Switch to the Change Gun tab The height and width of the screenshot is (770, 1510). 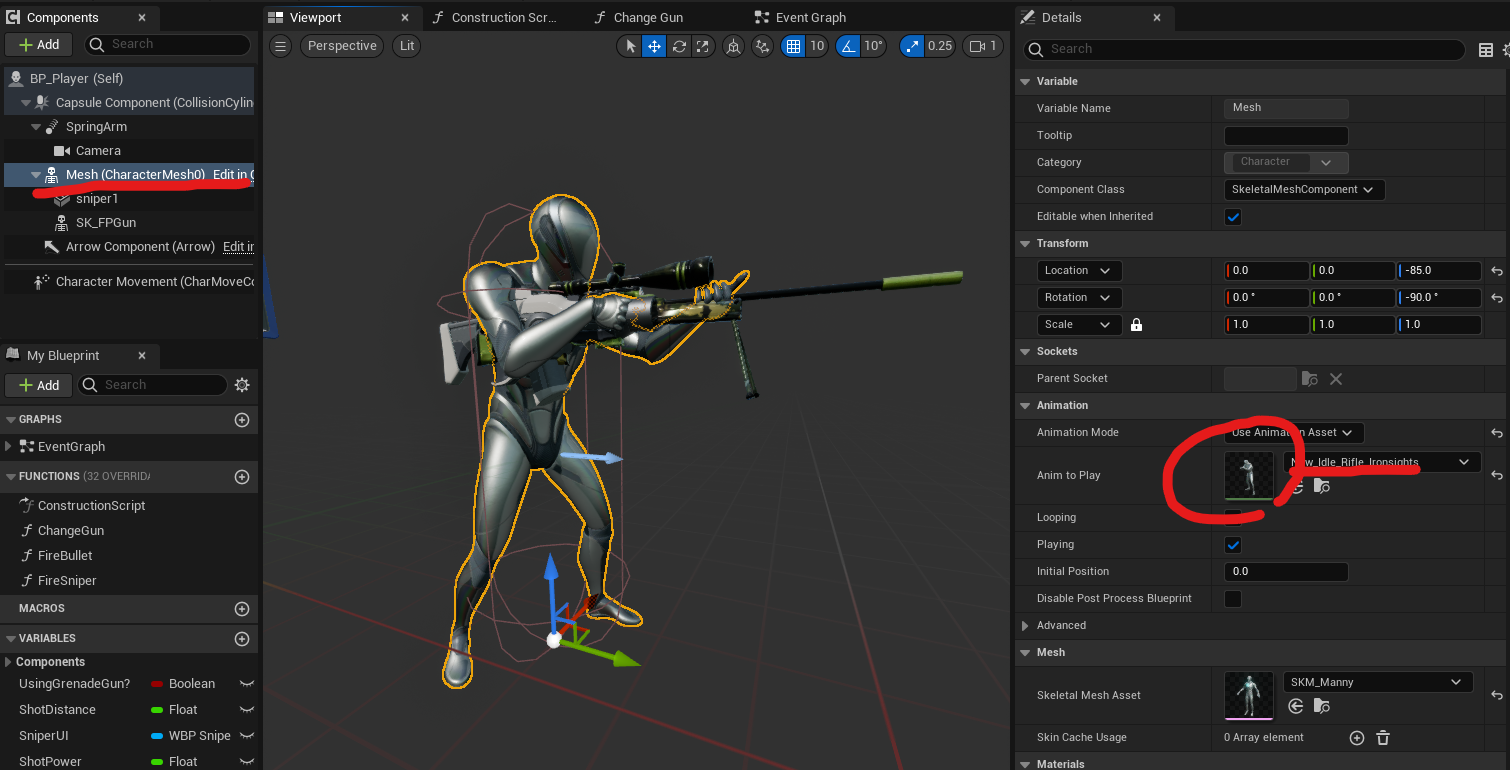point(649,17)
